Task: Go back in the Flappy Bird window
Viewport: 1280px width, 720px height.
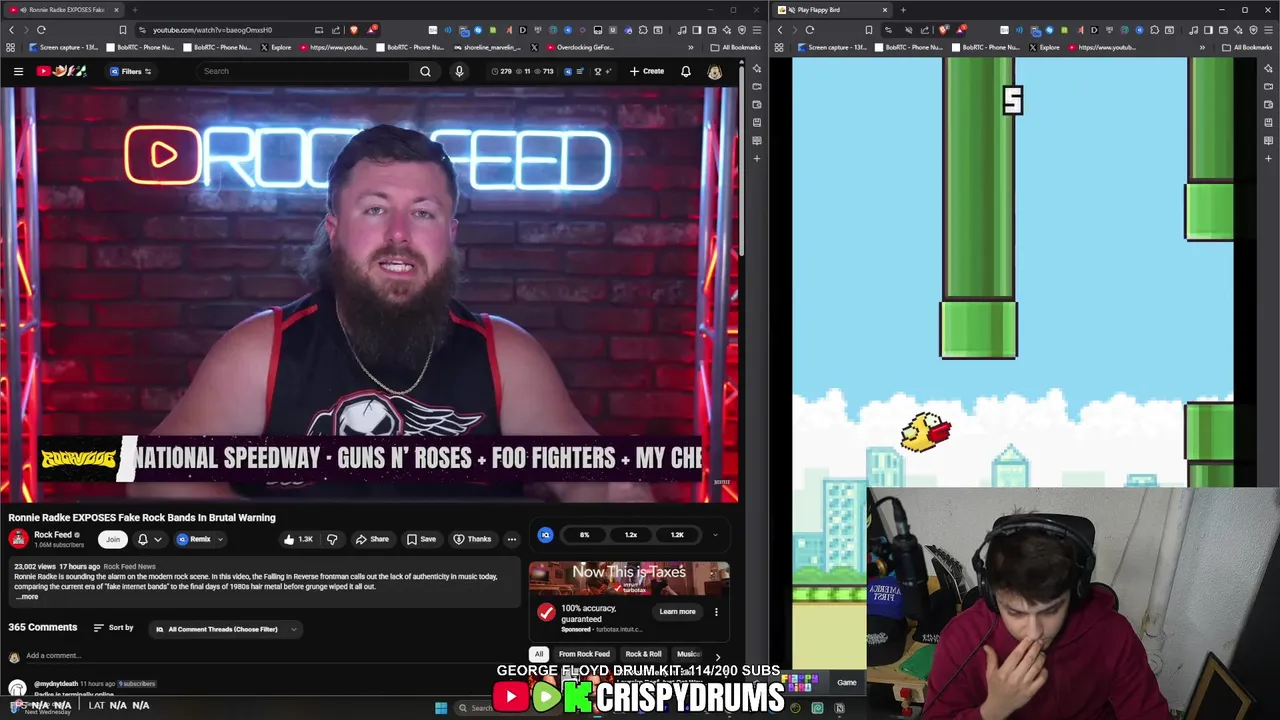Action: point(779,30)
